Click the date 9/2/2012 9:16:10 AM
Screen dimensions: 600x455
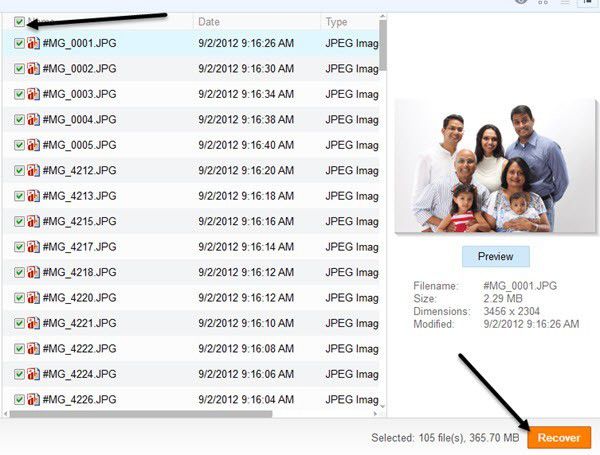(246, 323)
